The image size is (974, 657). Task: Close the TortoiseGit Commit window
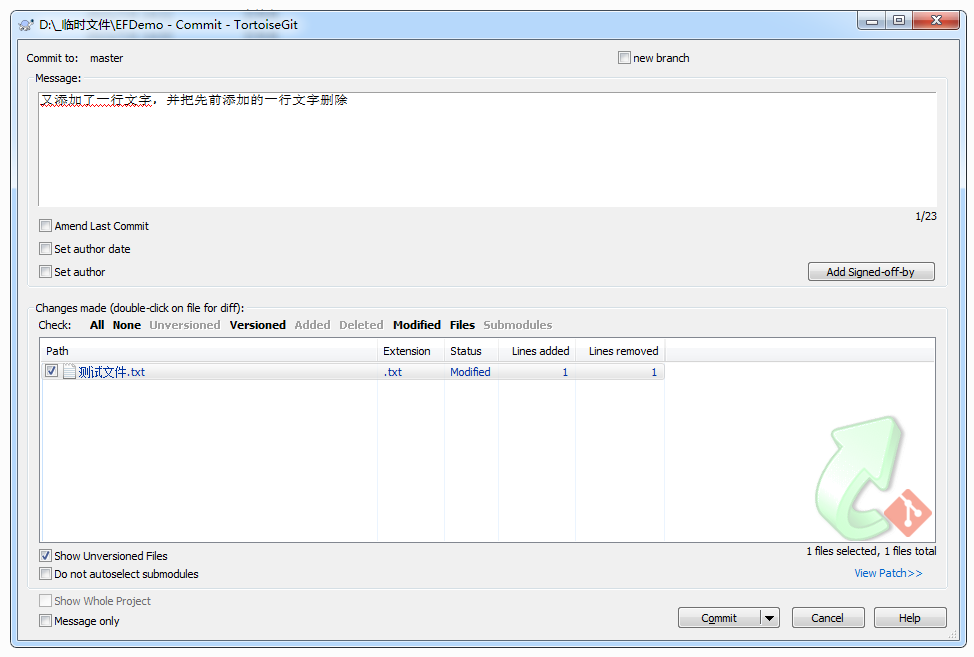click(x=936, y=21)
